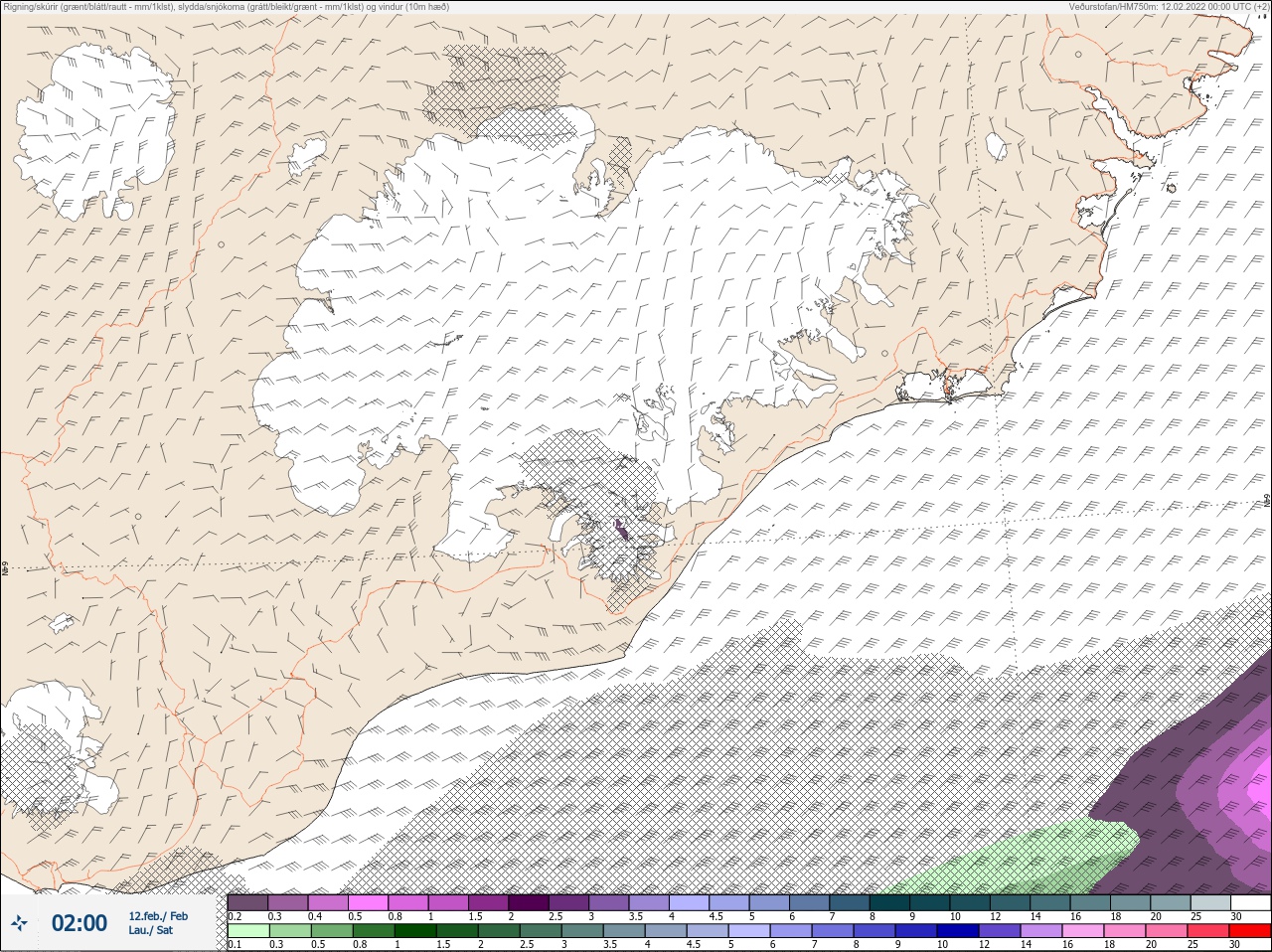Screen dimensions: 1272x952
Task: Click the date text '12.feb./ Feb'
Action: (x=158, y=916)
